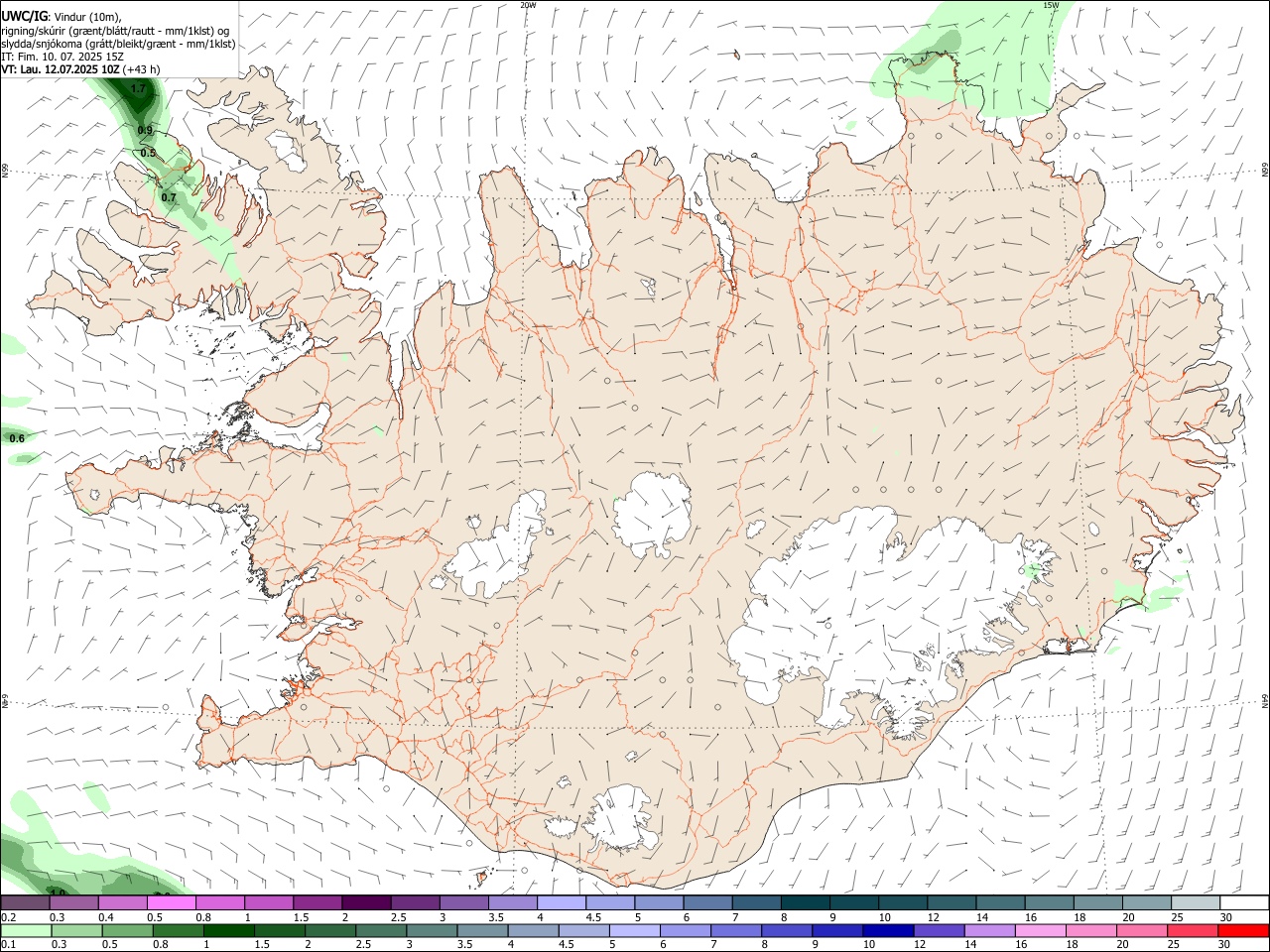Select the magenta 1.5 swatch, upper scale
The image size is (1270, 952).
point(317,903)
